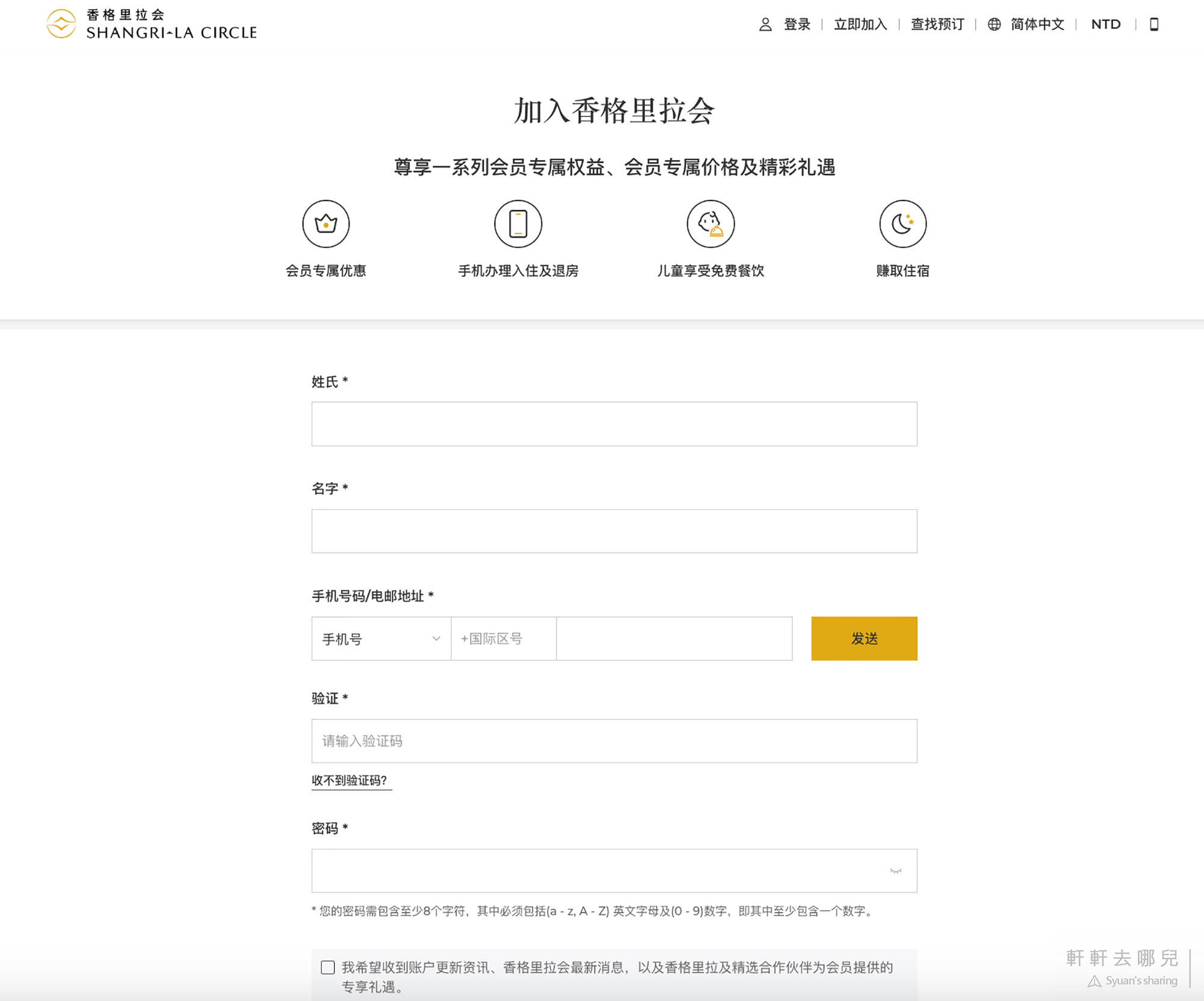Click the crown icon for 会员专属优惠
Viewport: 1204px width, 1001px height.
(x=326, y=224)
